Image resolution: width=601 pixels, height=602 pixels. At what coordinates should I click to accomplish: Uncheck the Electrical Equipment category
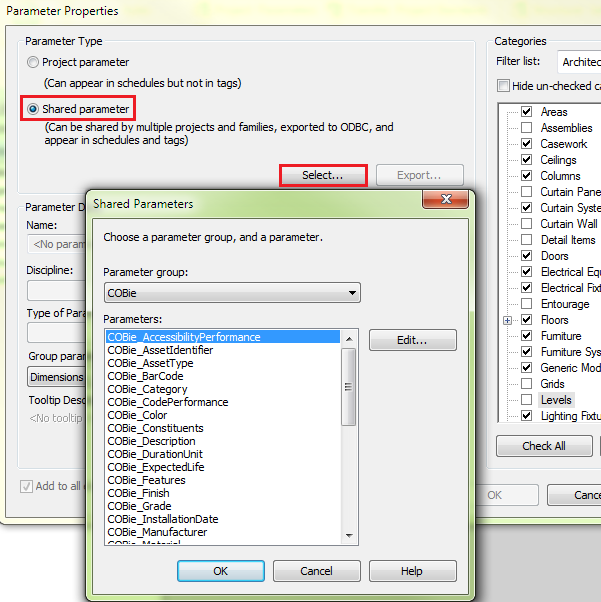click(526, 272)
